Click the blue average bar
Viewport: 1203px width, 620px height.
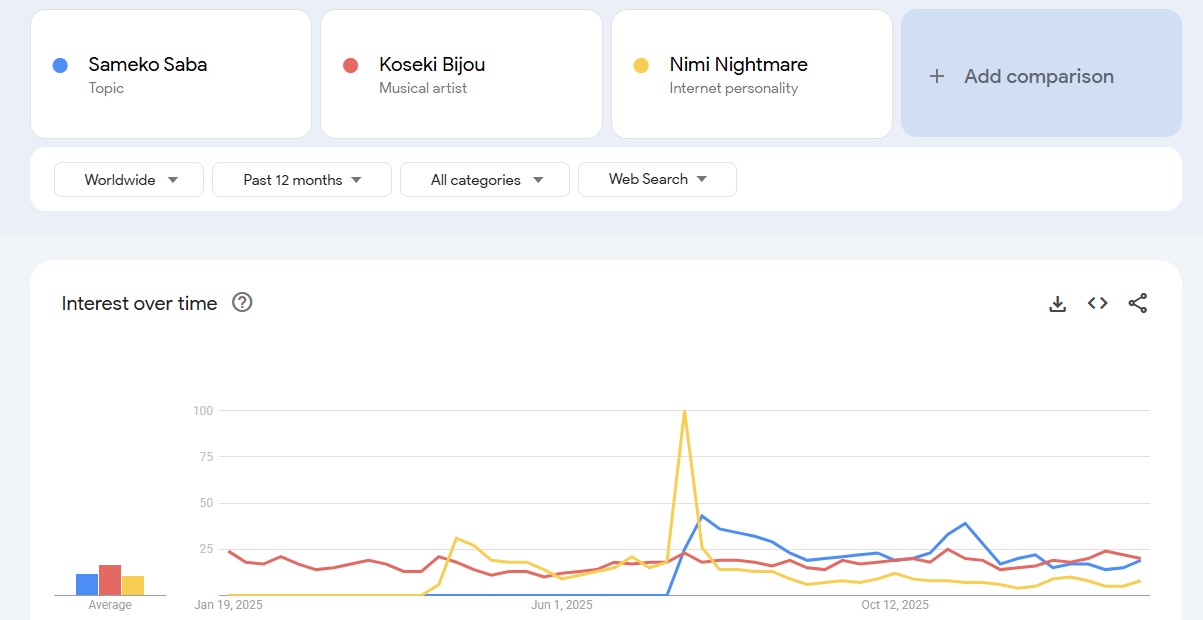(x=87, y=584)
